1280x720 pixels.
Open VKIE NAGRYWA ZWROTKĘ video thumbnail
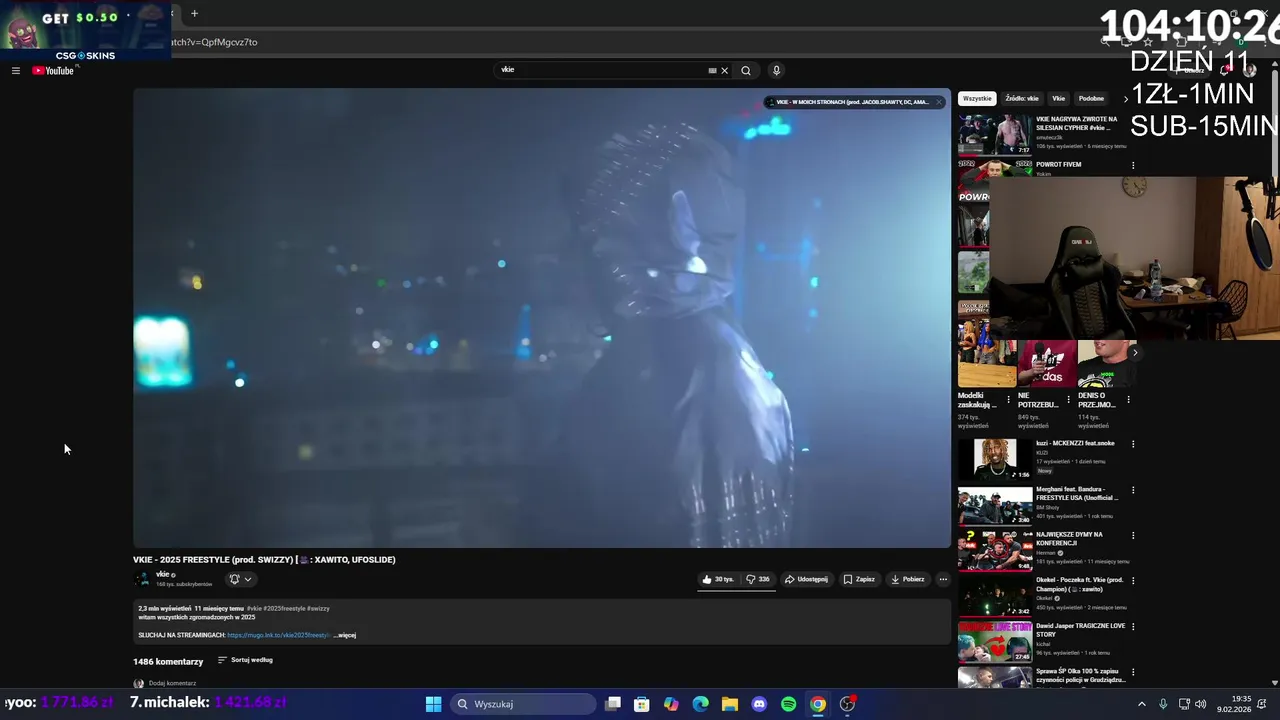pyautogui.click(x=995, y=134)
